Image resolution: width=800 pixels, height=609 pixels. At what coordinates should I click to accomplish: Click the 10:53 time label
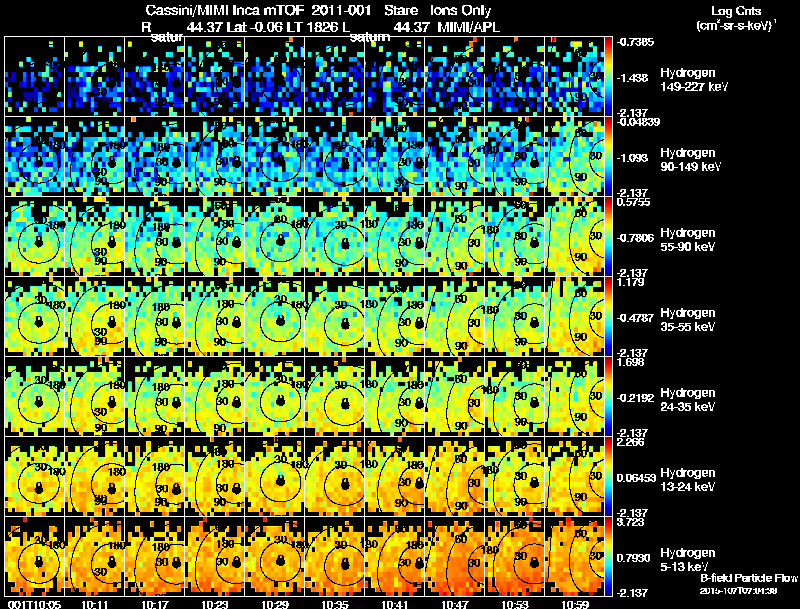(x=515, y=604)
